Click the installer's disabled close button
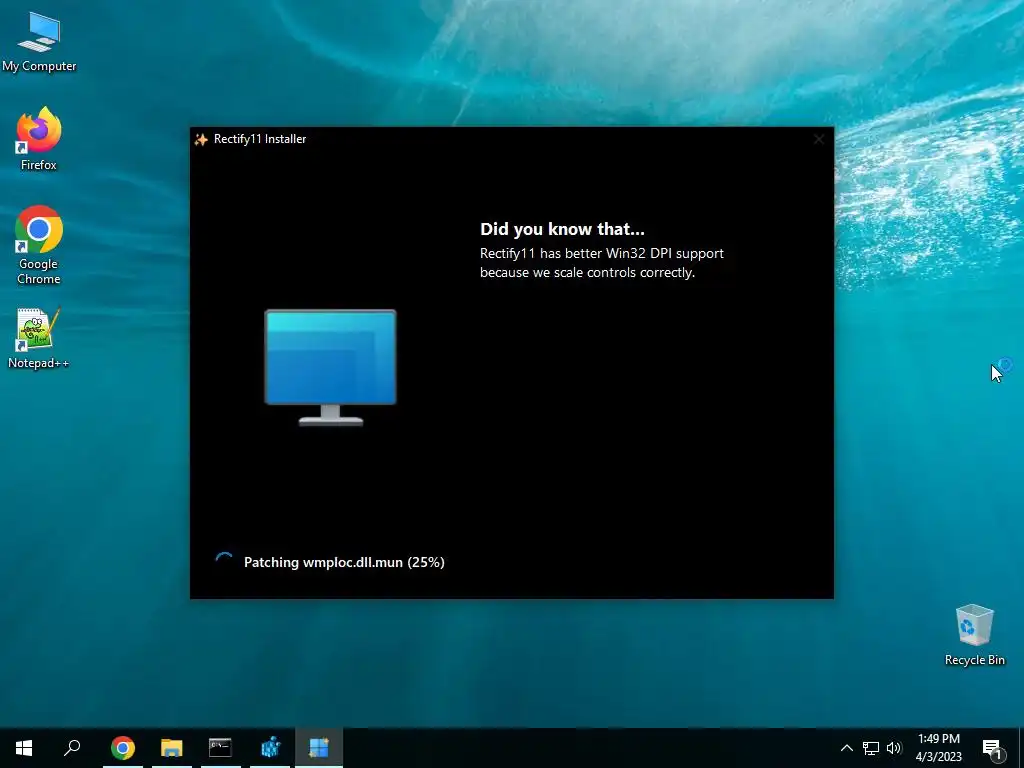The height and width of the screenshot is (768, 1024). (x=819, y=139)
